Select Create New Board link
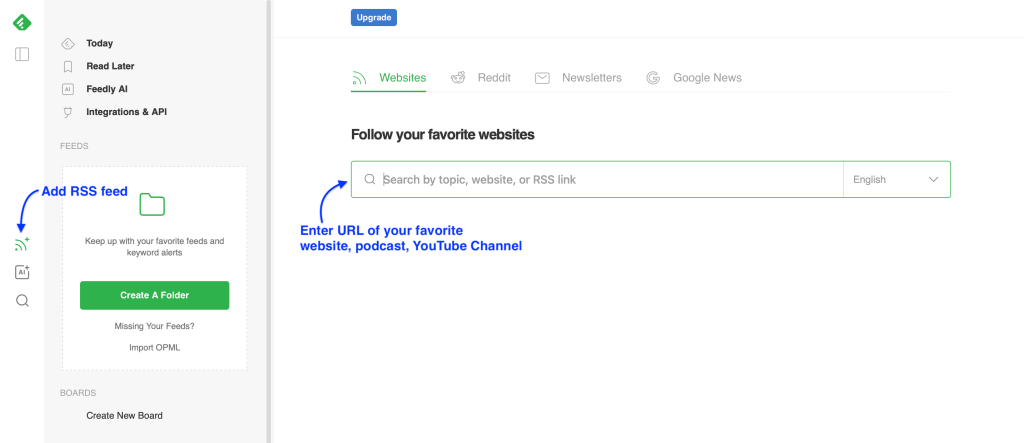The image size is (1024, 443). point(124,415)
